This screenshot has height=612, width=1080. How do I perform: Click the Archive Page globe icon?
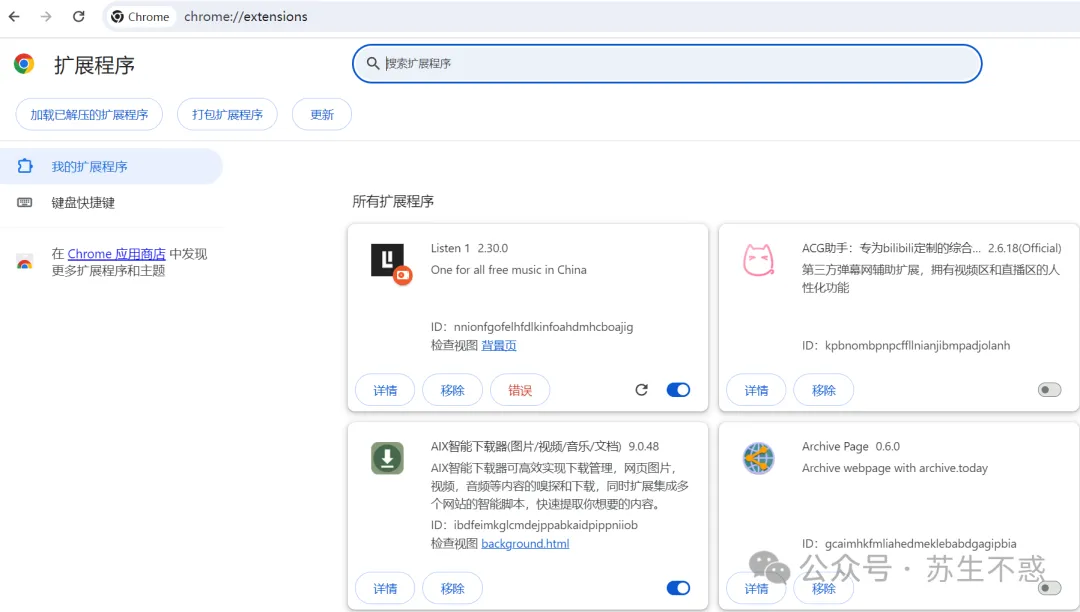(758, 458)
